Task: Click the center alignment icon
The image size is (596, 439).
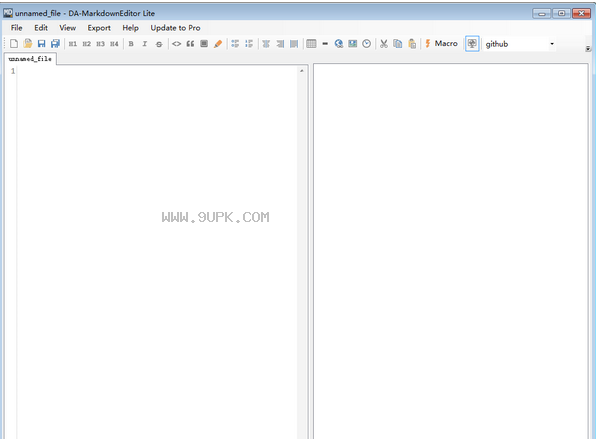Action: coord(266,44)
